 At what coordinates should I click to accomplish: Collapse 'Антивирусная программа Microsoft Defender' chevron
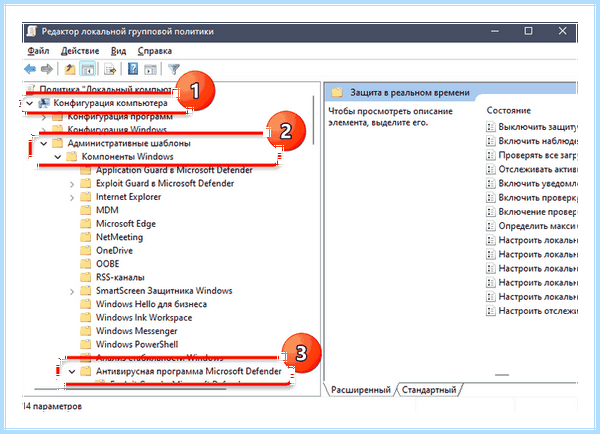tap(72, 372)
